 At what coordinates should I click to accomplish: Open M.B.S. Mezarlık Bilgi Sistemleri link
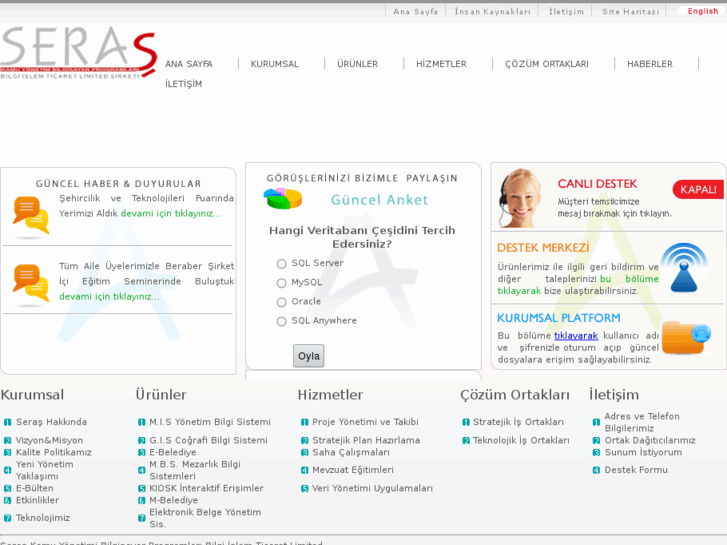click(195, 470)
